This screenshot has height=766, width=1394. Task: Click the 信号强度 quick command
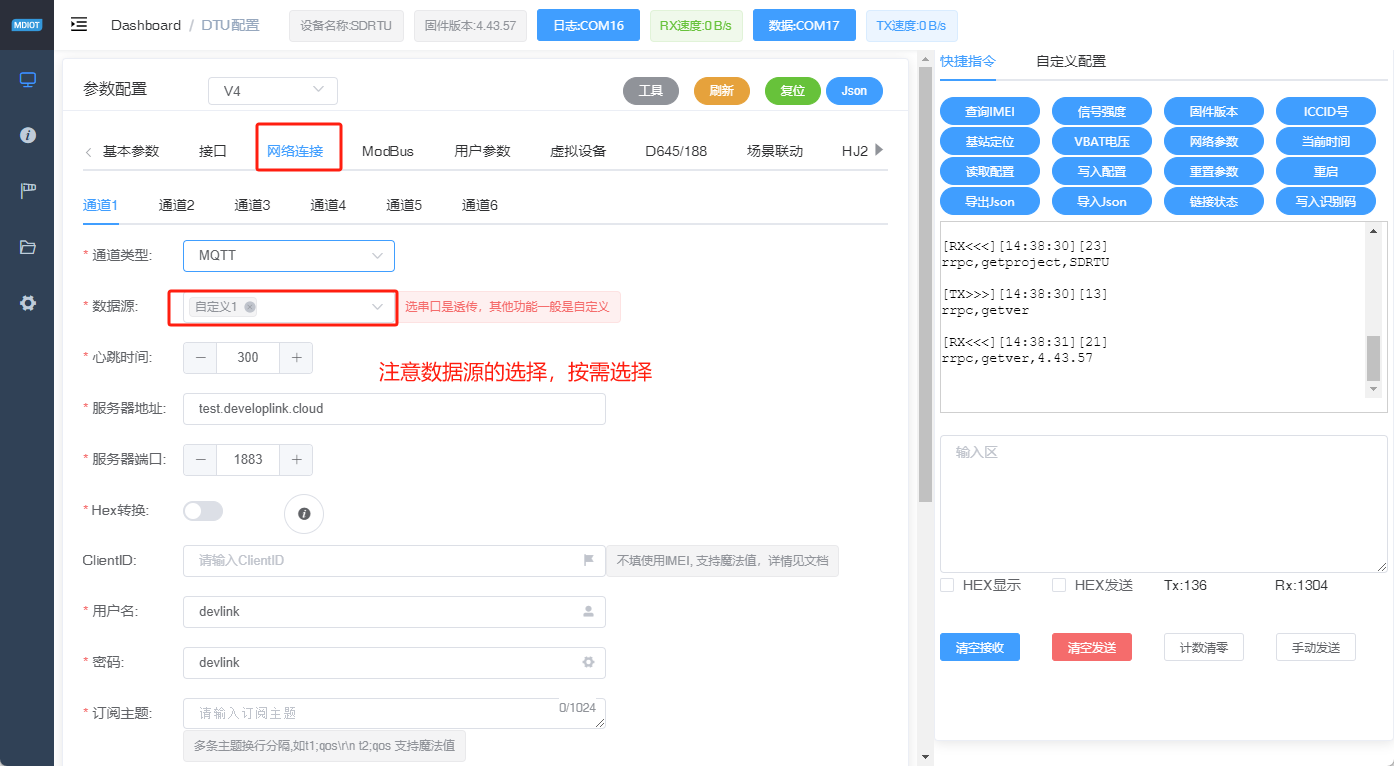coord(1102,111)
